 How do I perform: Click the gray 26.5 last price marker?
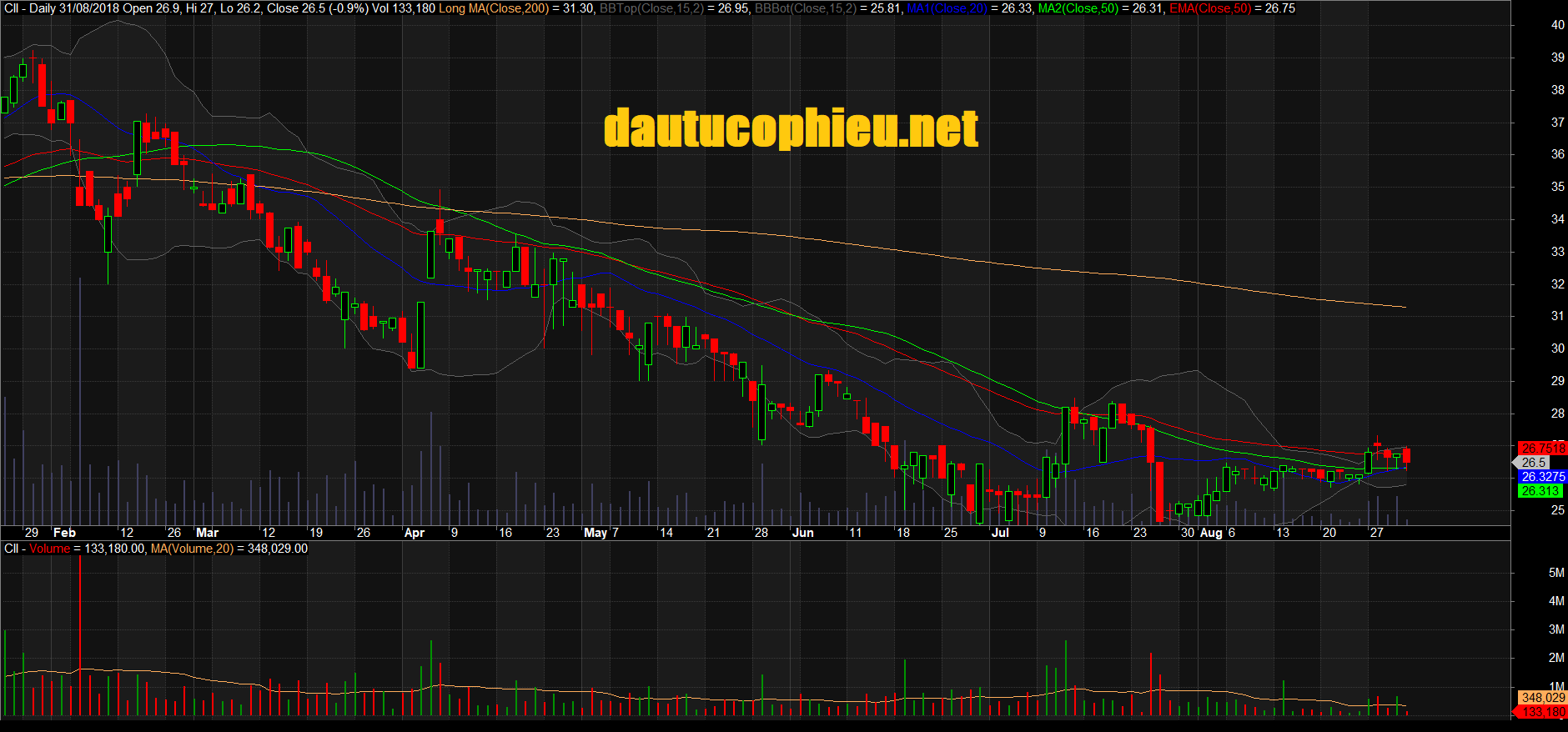click(1533, 463)
